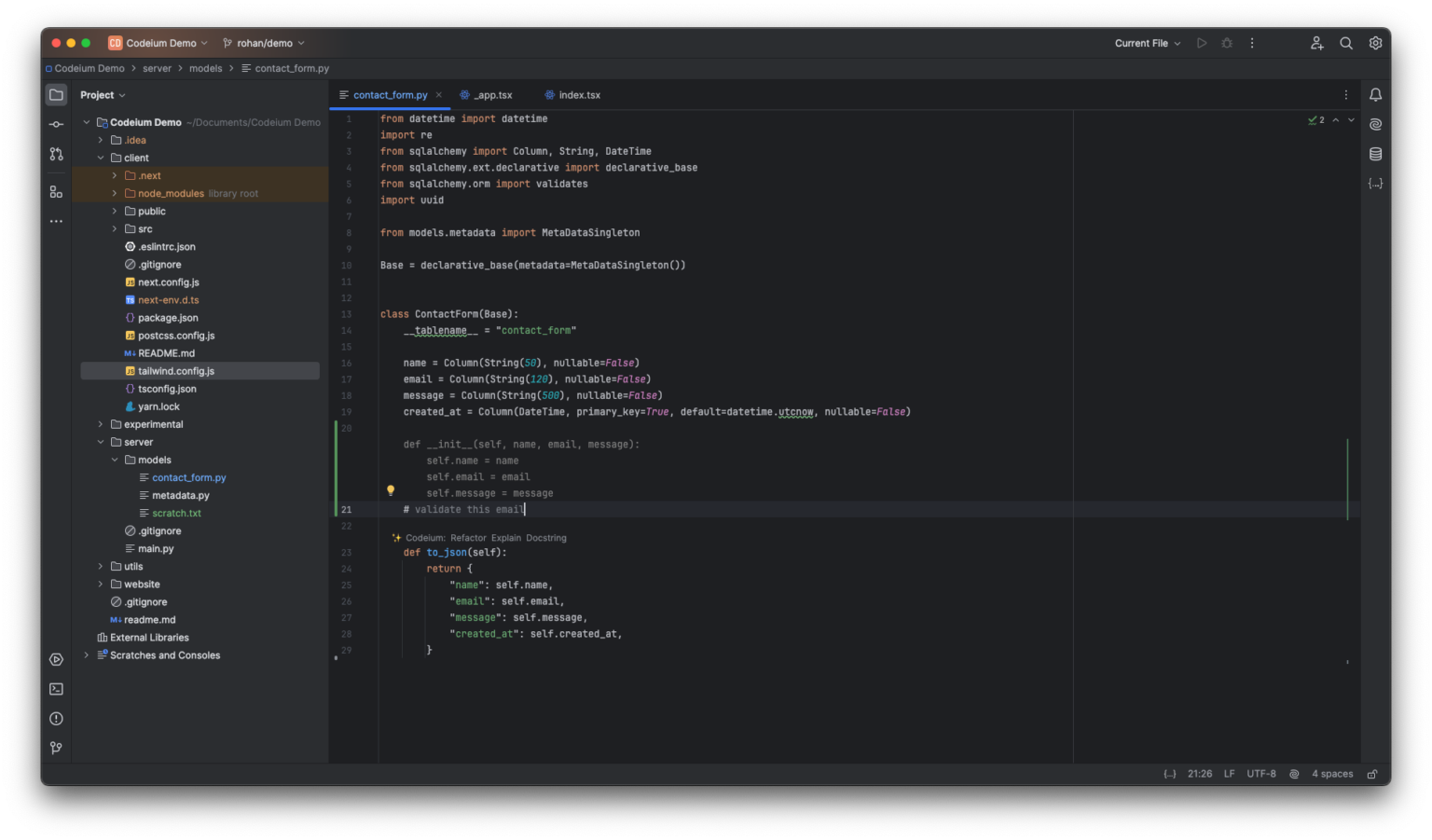Open metadata.py in the project tree
The width and height of the screenshot is (1432, 840).
[181, 495]
